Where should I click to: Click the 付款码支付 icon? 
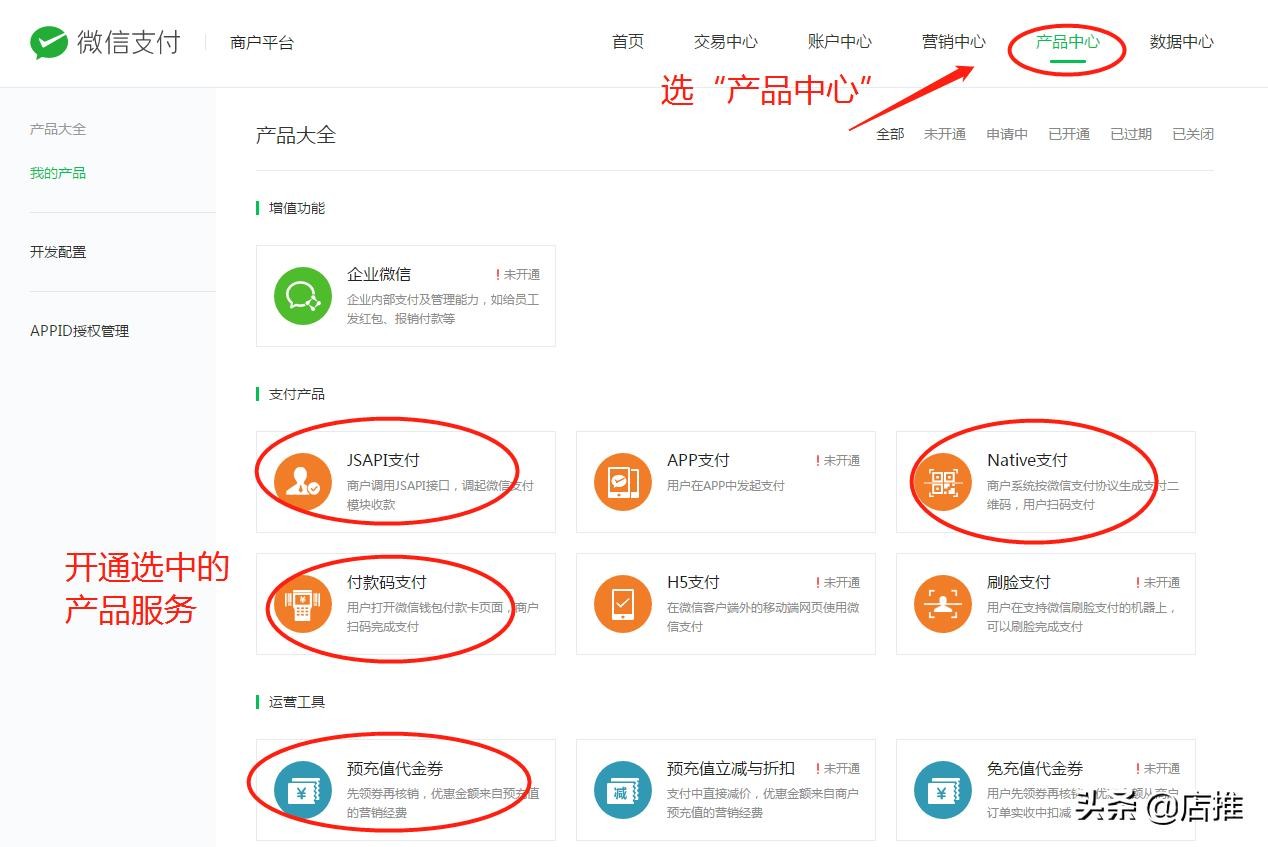coord(303,604)
